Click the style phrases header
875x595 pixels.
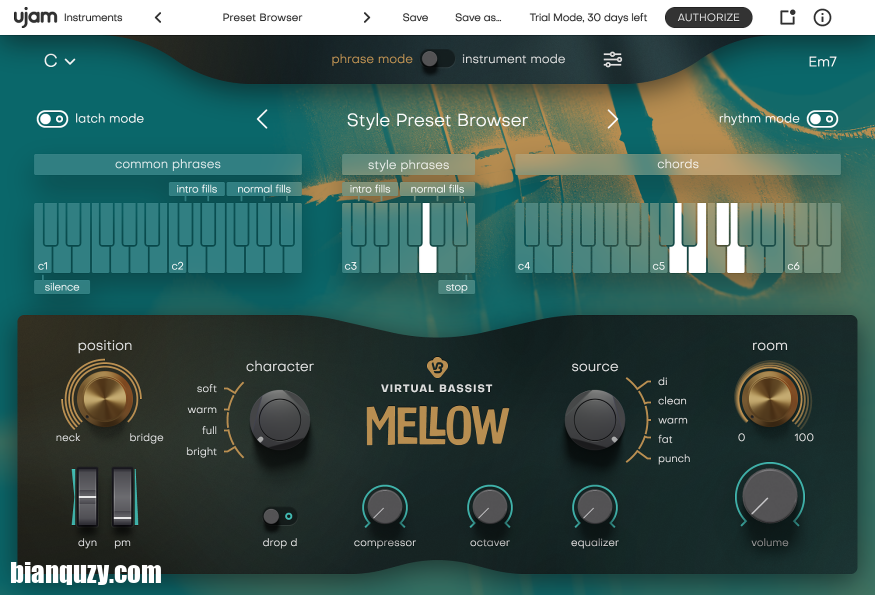point(408,165)
